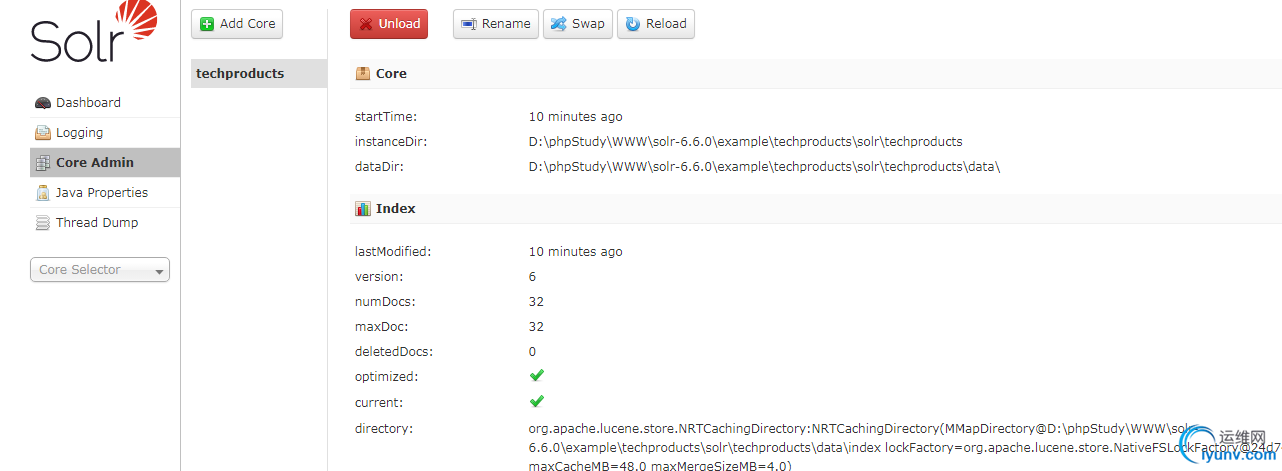Screen dimensions: 1282x471
Task: Click the dataDir path ending in data\
Action: [x=765, y=167]
